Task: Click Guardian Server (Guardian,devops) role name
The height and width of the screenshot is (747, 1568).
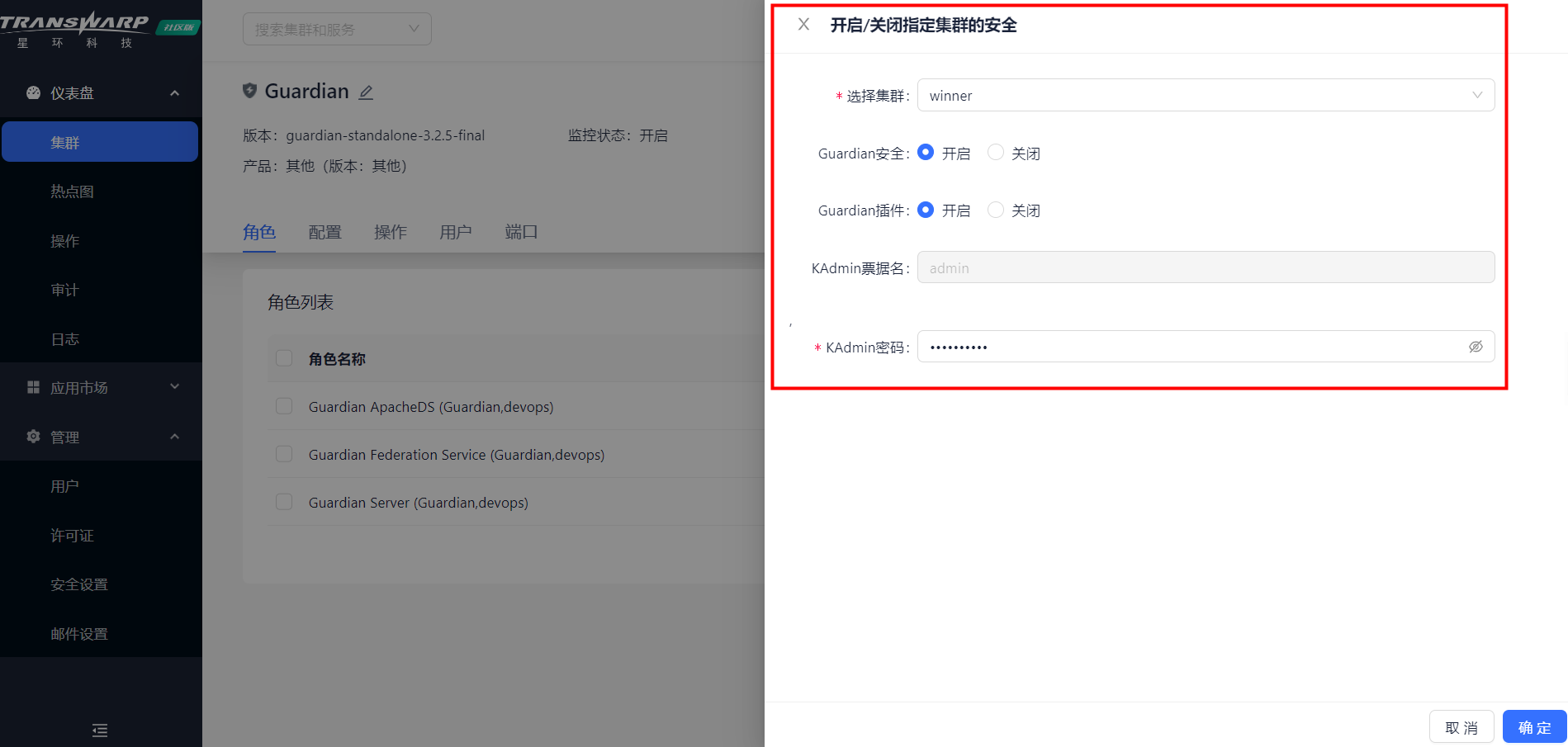Action: [x=419, y=503]
